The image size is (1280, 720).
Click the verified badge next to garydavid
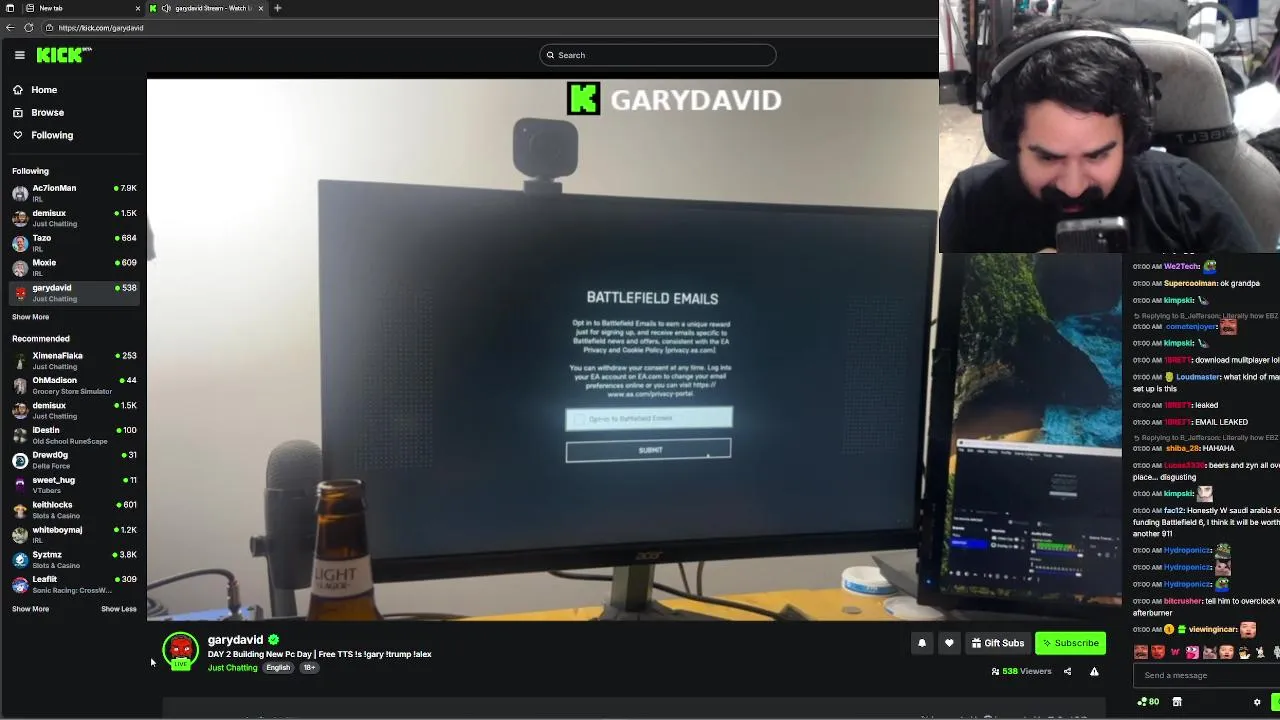coord(274,640)
